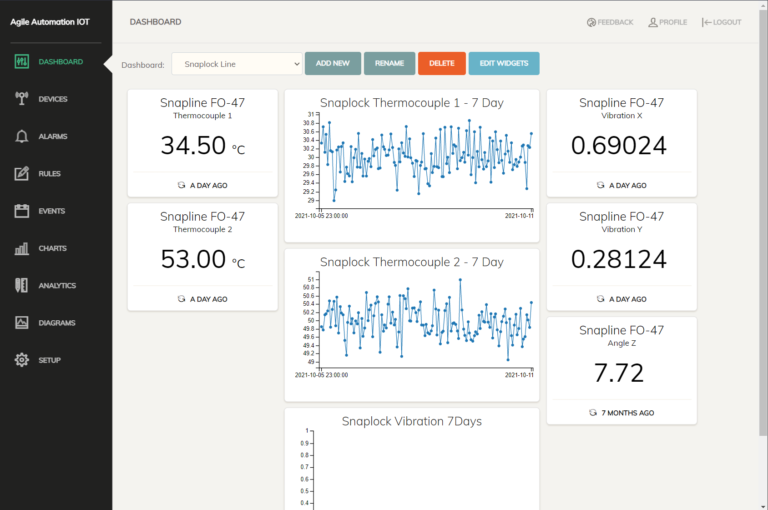The image size is (768, 510).
Task: Click the Diagrams image icon
Action: point(22,323)
